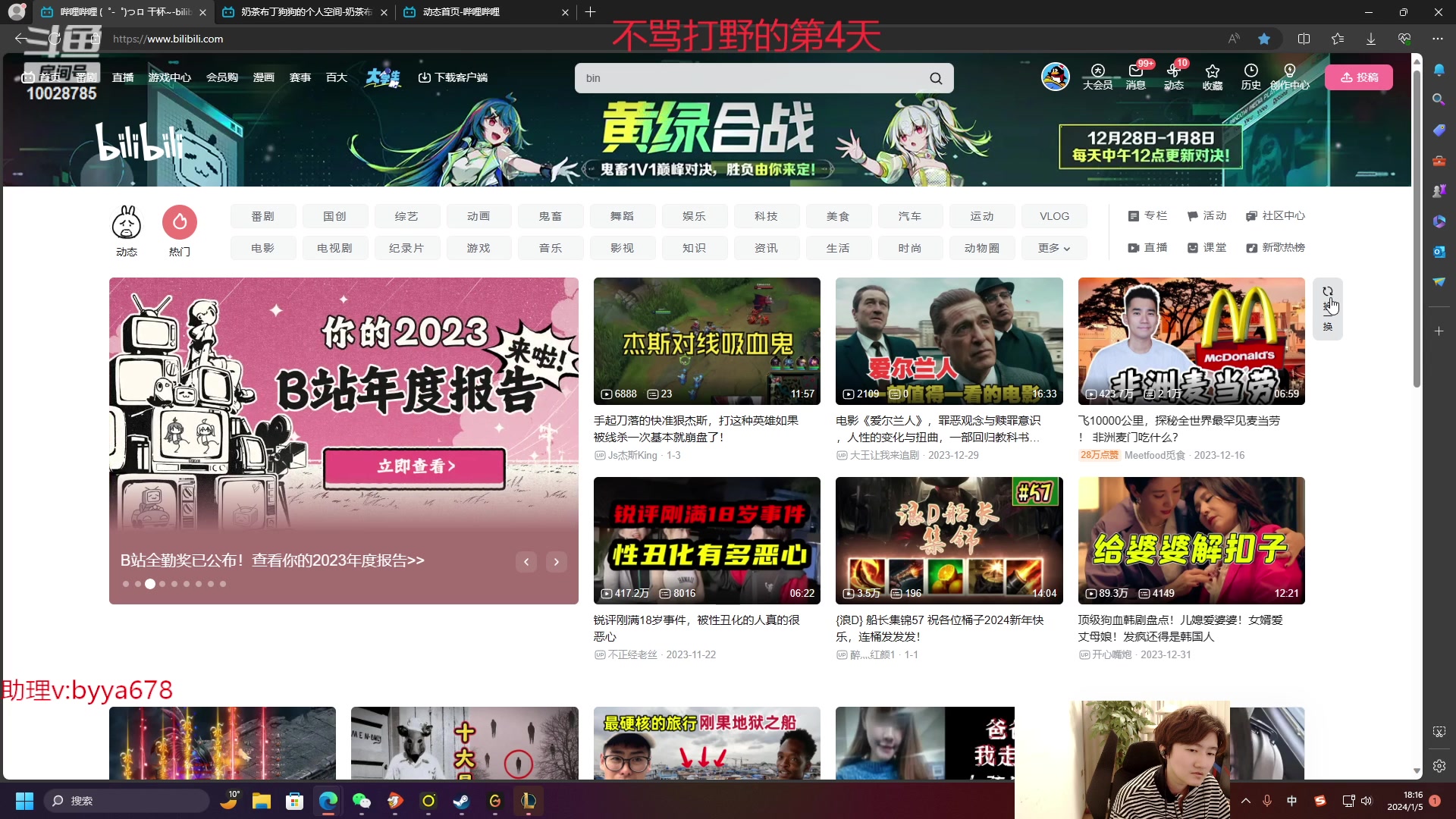The image size is (1456, 819).
Task: Open browser settings and more menu
Action: (1438, 39)
